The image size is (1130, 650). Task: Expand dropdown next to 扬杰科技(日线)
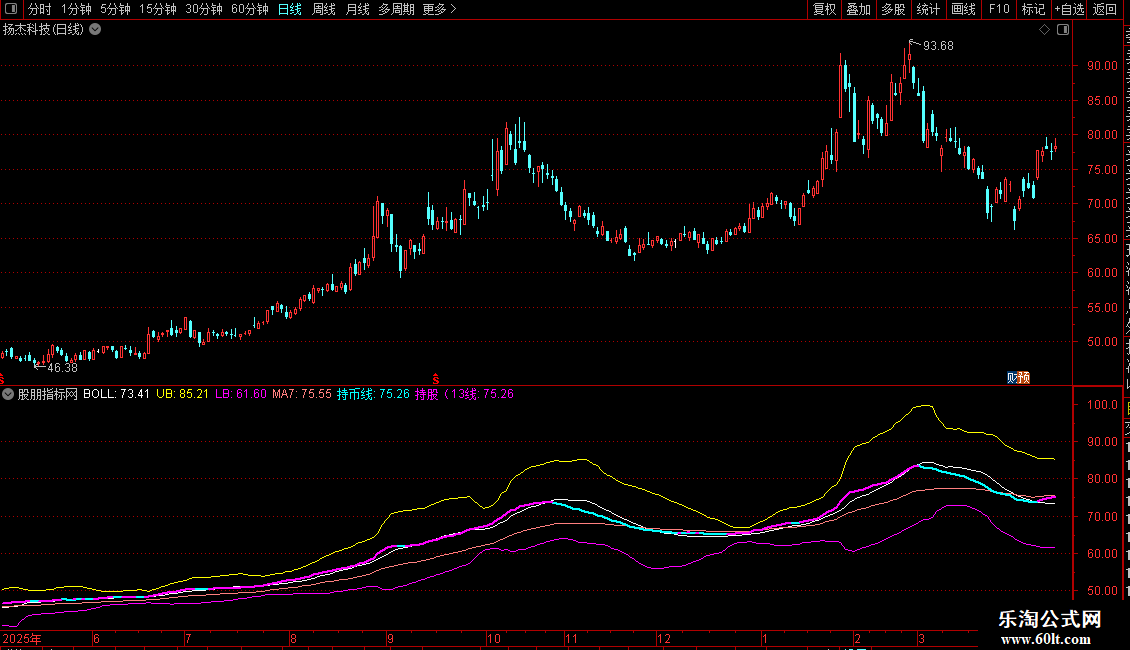click(x=95, y=30)
